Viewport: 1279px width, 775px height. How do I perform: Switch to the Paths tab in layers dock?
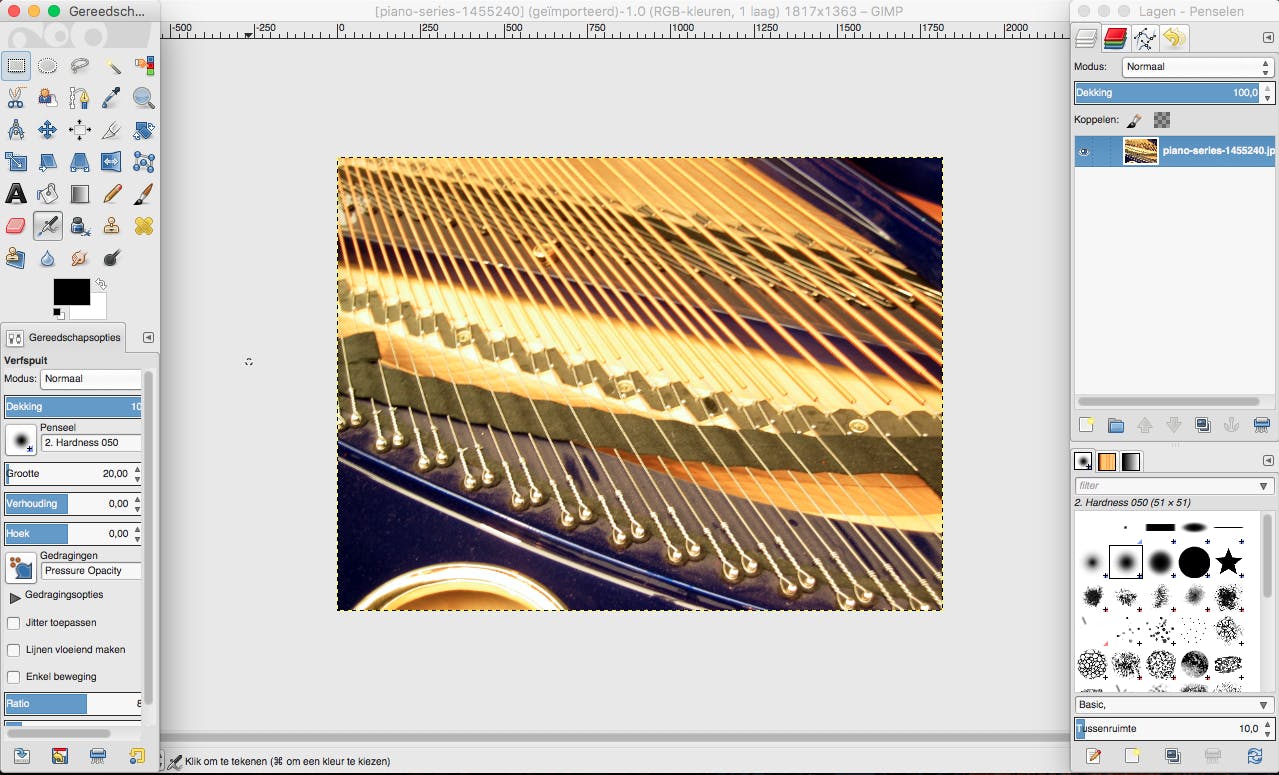click(1145, 39)
